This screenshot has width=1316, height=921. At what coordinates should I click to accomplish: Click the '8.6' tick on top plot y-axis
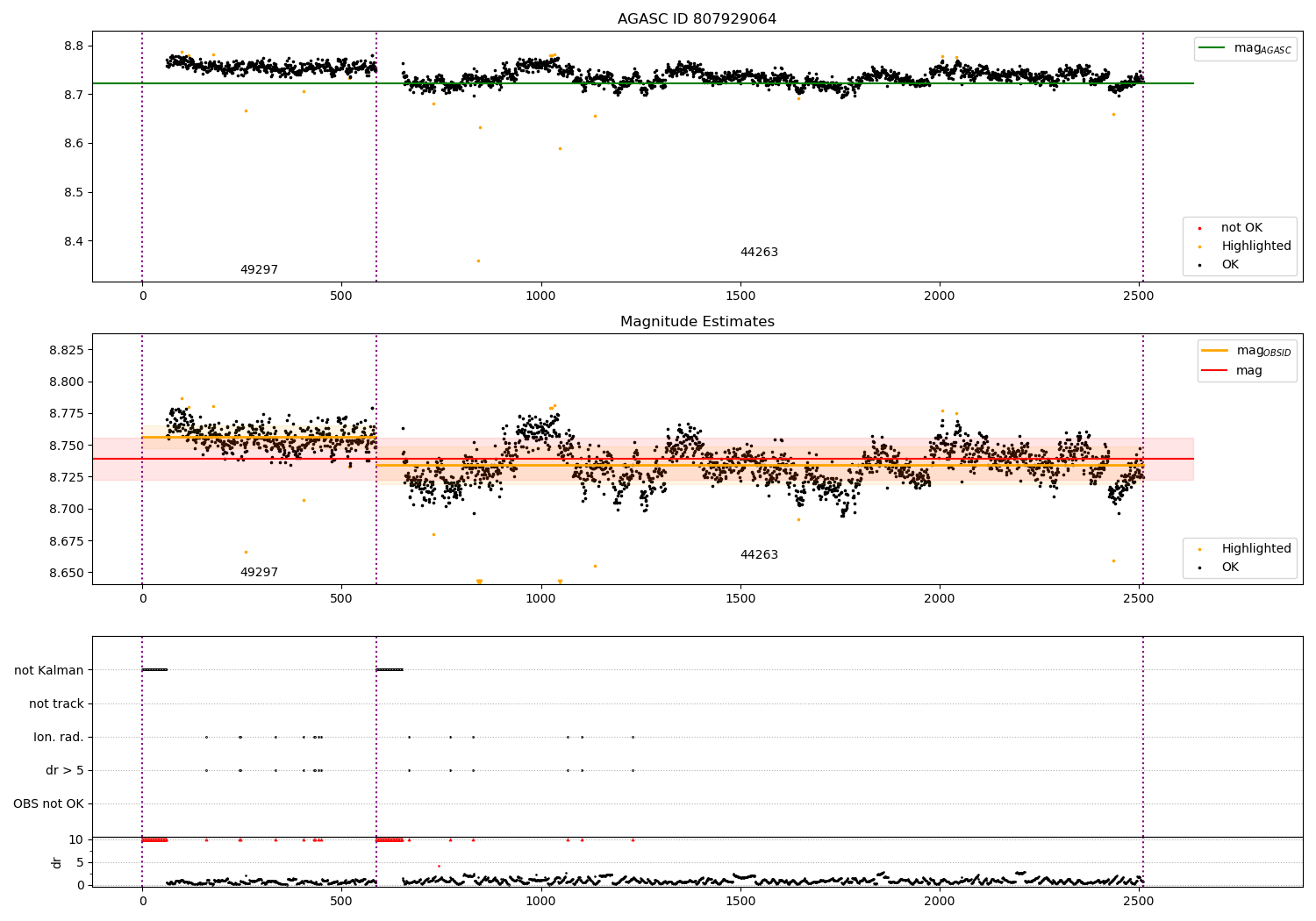pos(74,144)
